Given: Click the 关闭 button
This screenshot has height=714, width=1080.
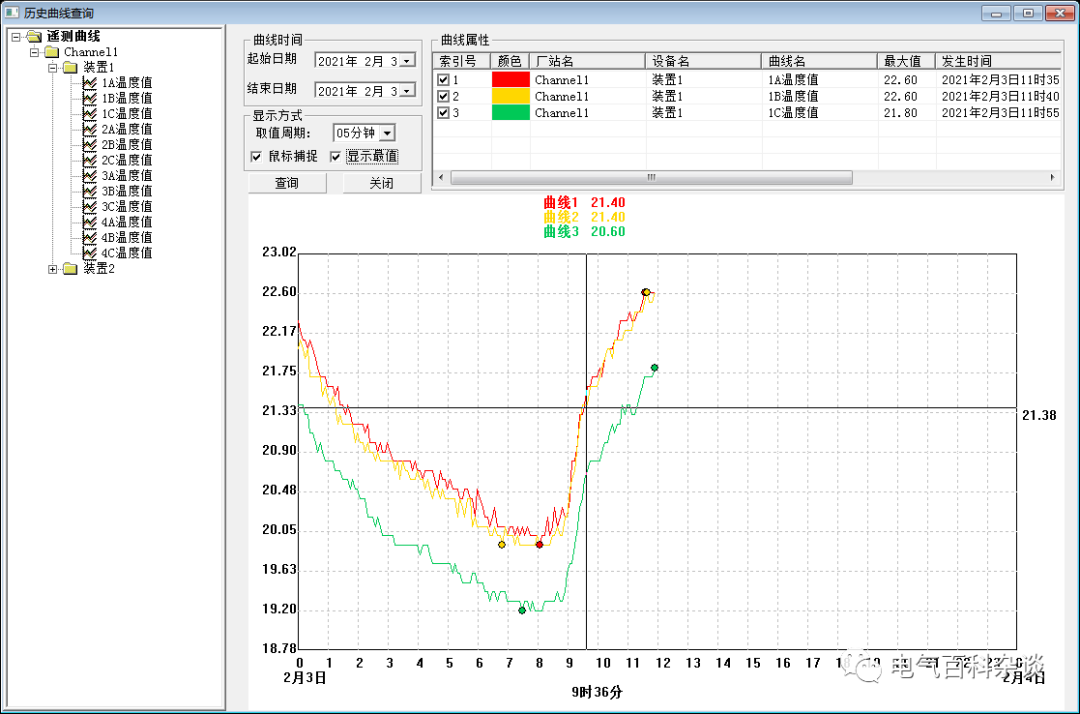Looking at the screenshot, I should coord(382,183).
